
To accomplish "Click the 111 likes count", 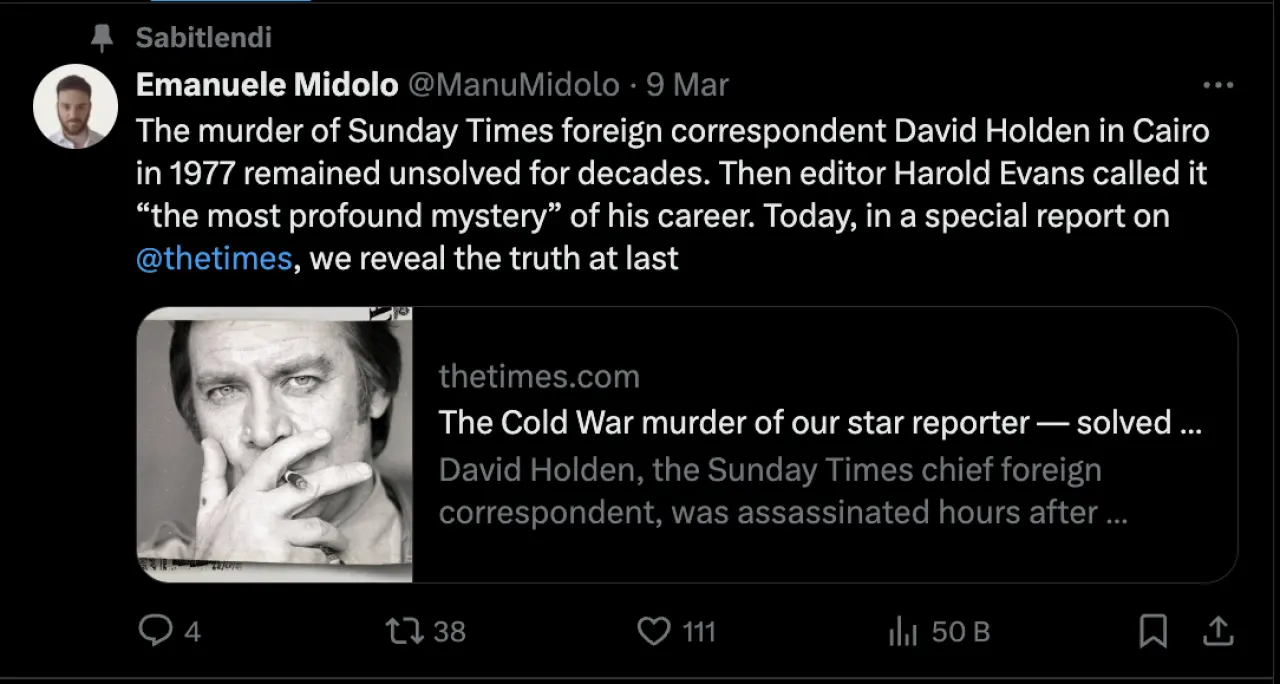I will 699,632.
